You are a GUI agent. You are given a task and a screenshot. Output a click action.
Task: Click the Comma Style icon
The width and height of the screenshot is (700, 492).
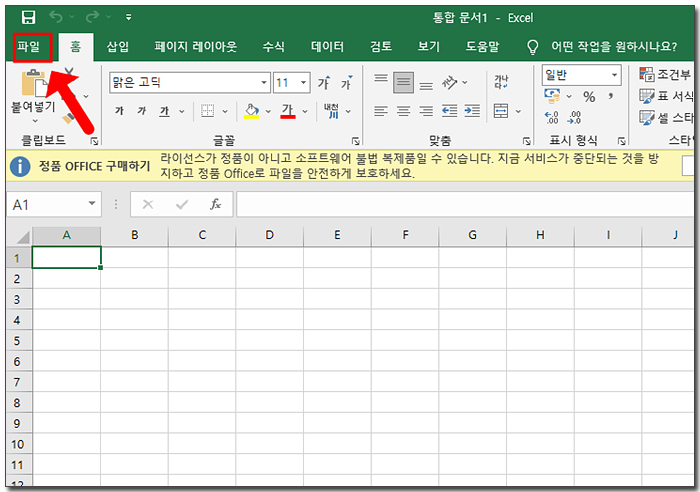[610, 96]
